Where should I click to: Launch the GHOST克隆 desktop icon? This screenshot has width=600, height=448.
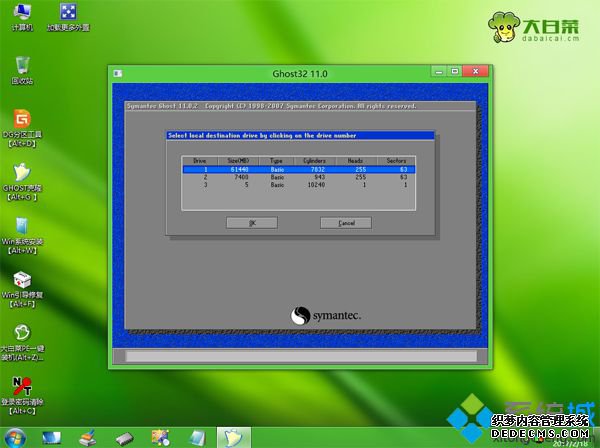click(22, 182)
